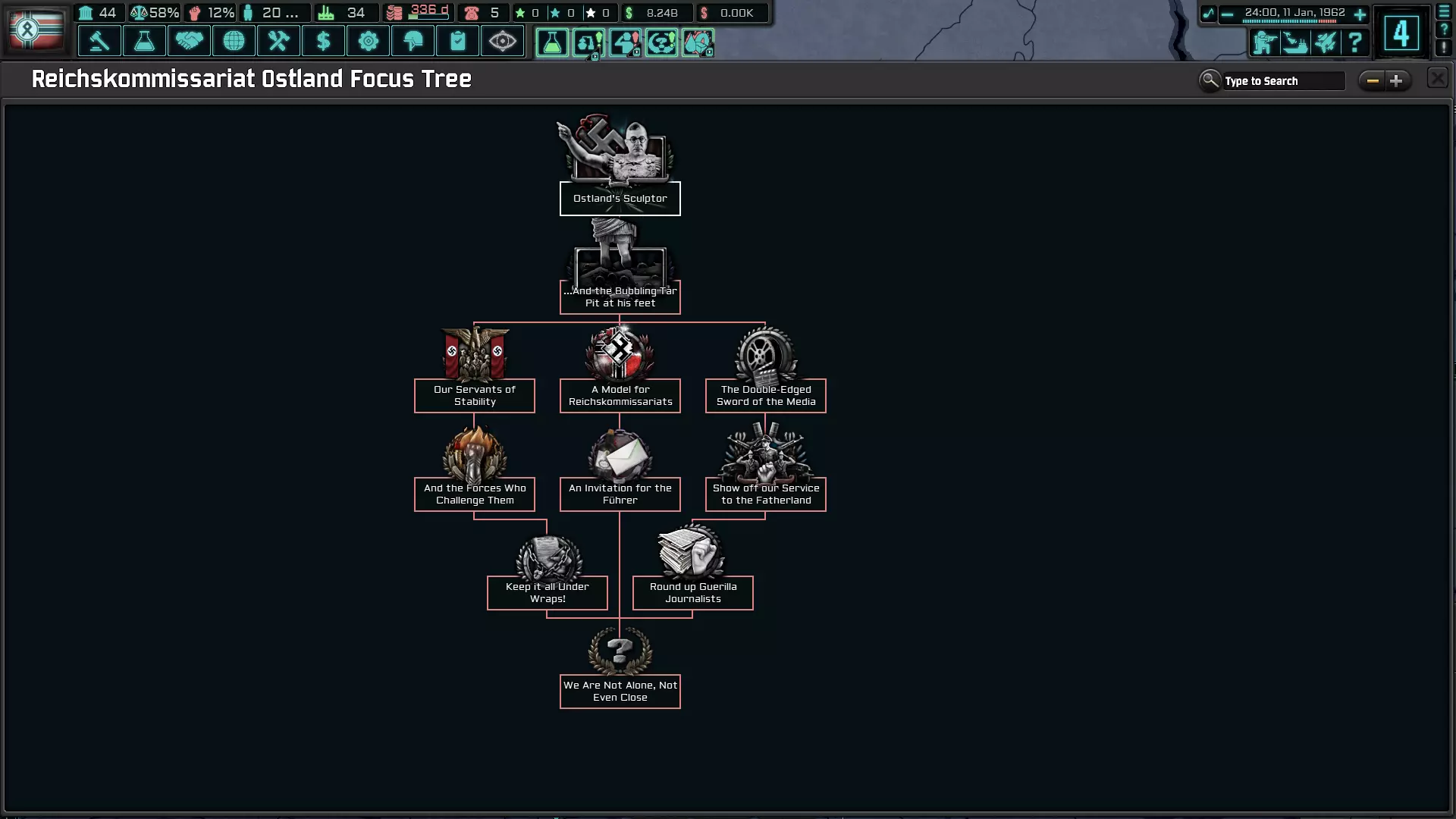Select A Model for Reichskommissariats focus
Screen dimensions: 1456x819
(620, 396)
